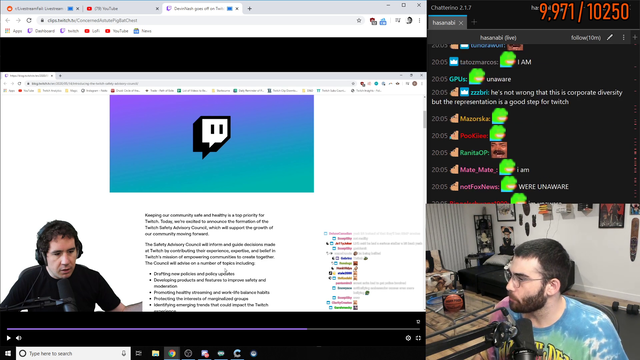
Task: Open Chatterino moderation pencil icon
Action: (610, 38)
